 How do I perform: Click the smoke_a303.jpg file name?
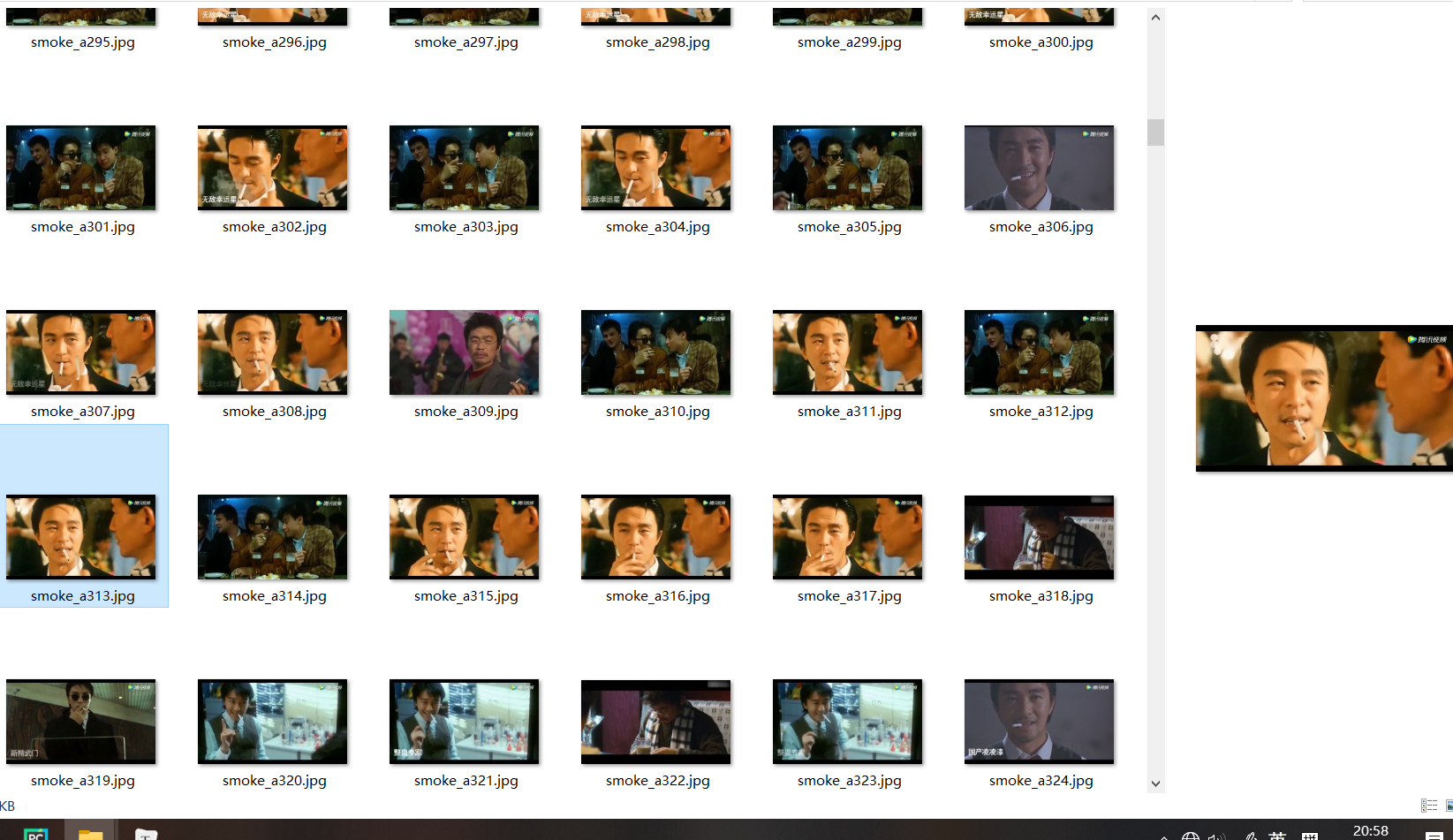click(466, 227)
